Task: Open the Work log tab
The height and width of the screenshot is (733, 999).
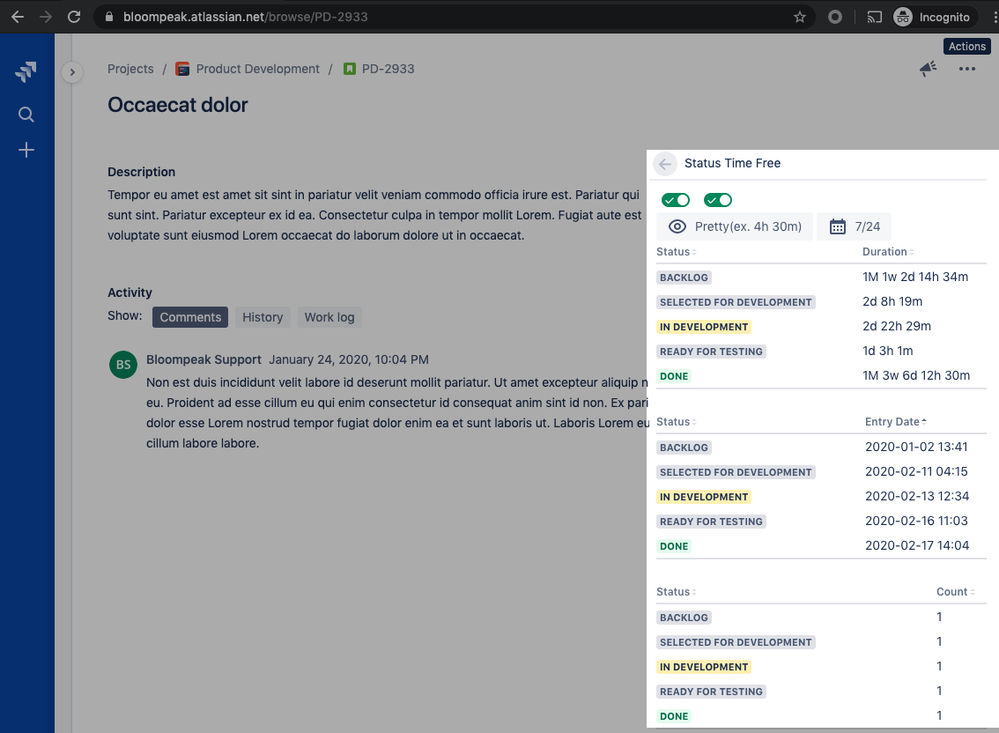Action: [329, 317]
